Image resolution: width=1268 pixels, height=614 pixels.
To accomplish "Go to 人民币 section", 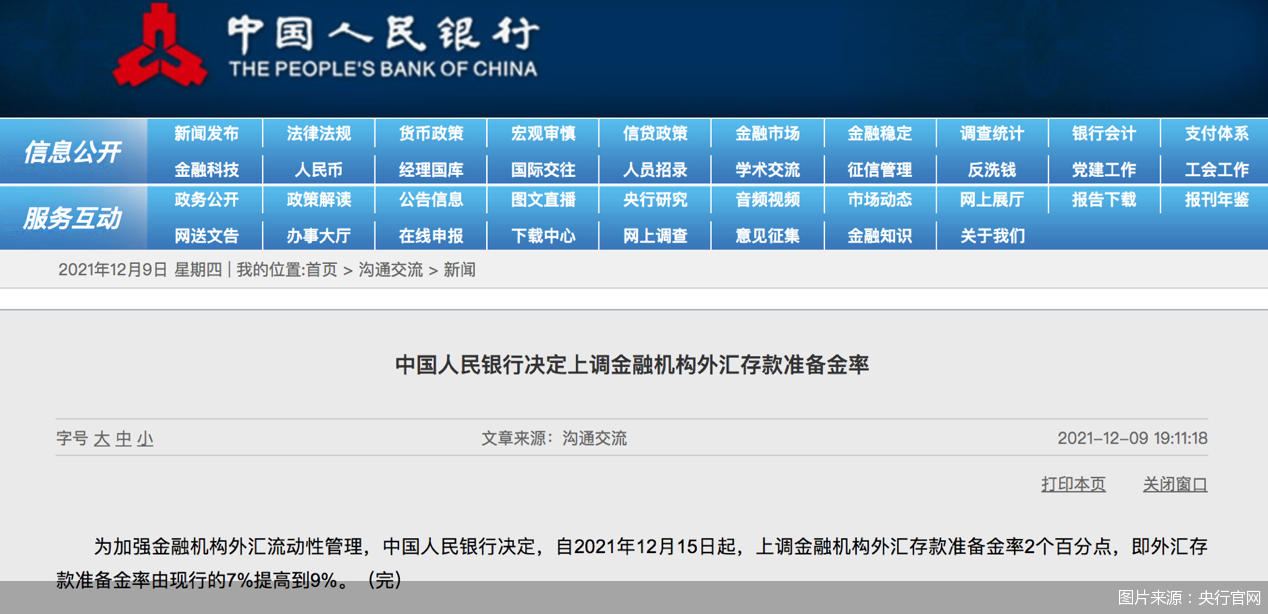I will (319, 170).
